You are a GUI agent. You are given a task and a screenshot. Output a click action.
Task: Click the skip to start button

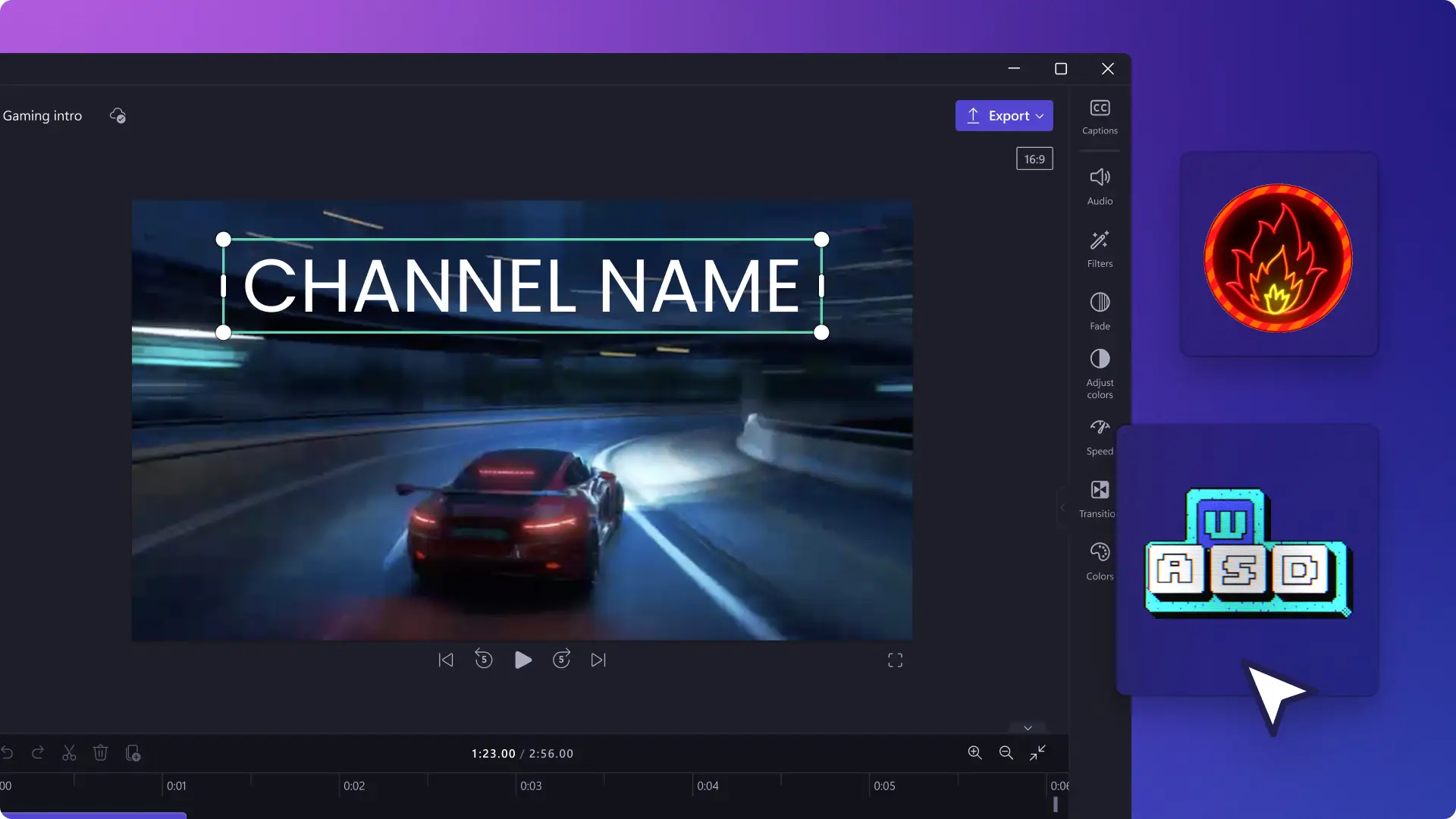[x=446, y=659]
